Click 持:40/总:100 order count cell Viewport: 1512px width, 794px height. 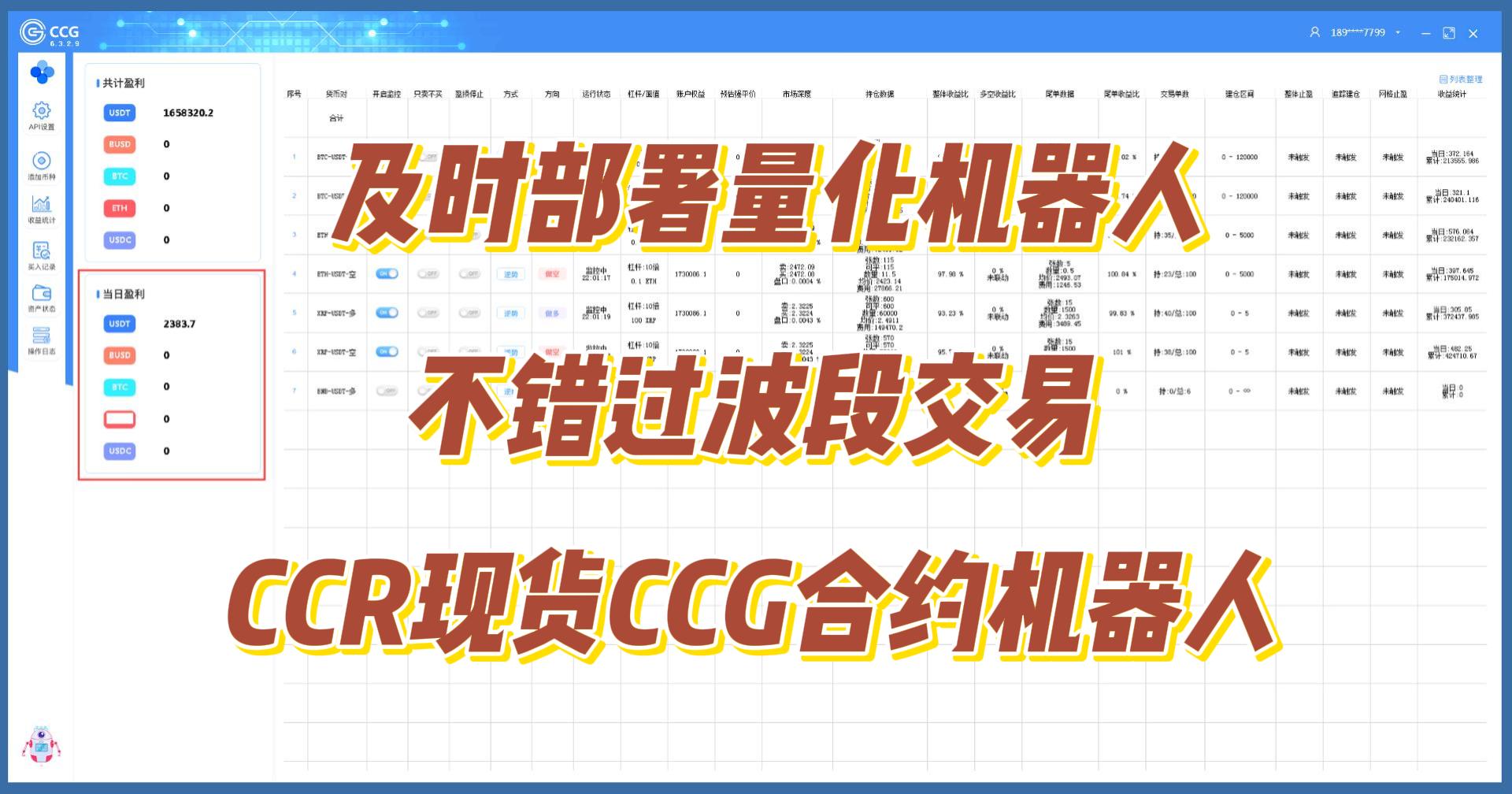[1175, 314]
